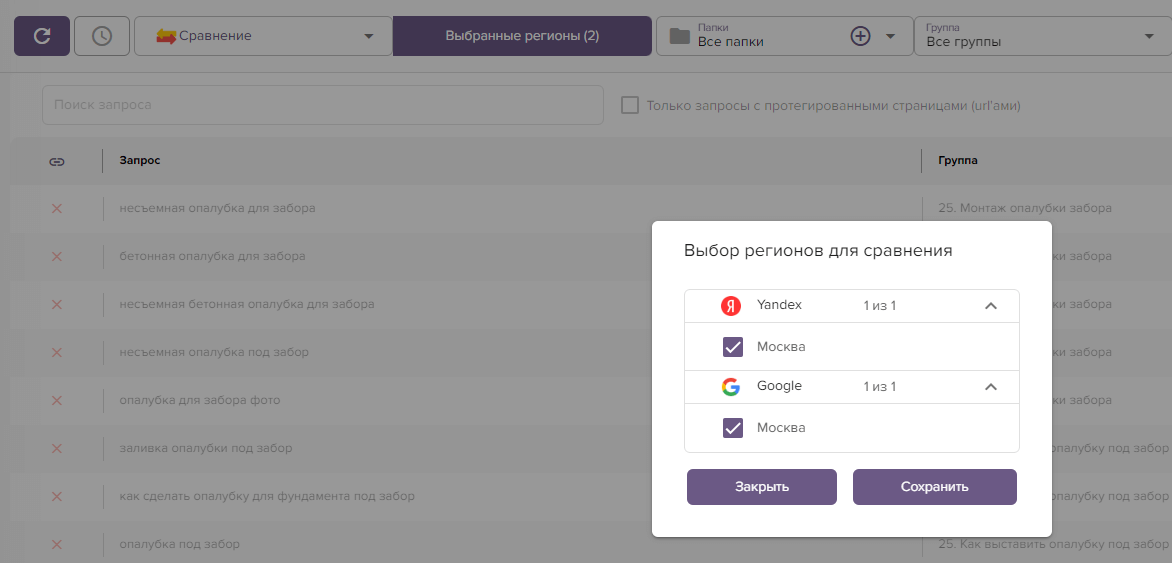
Task: Click the Yandex logo icon in dialog
Action: [730, 306]
